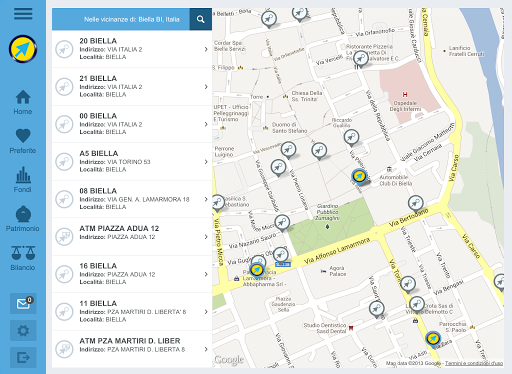This screenshot has width=512, height=374.
Task: Select the 08 BIELLA list entry
Action: (132, 199)
